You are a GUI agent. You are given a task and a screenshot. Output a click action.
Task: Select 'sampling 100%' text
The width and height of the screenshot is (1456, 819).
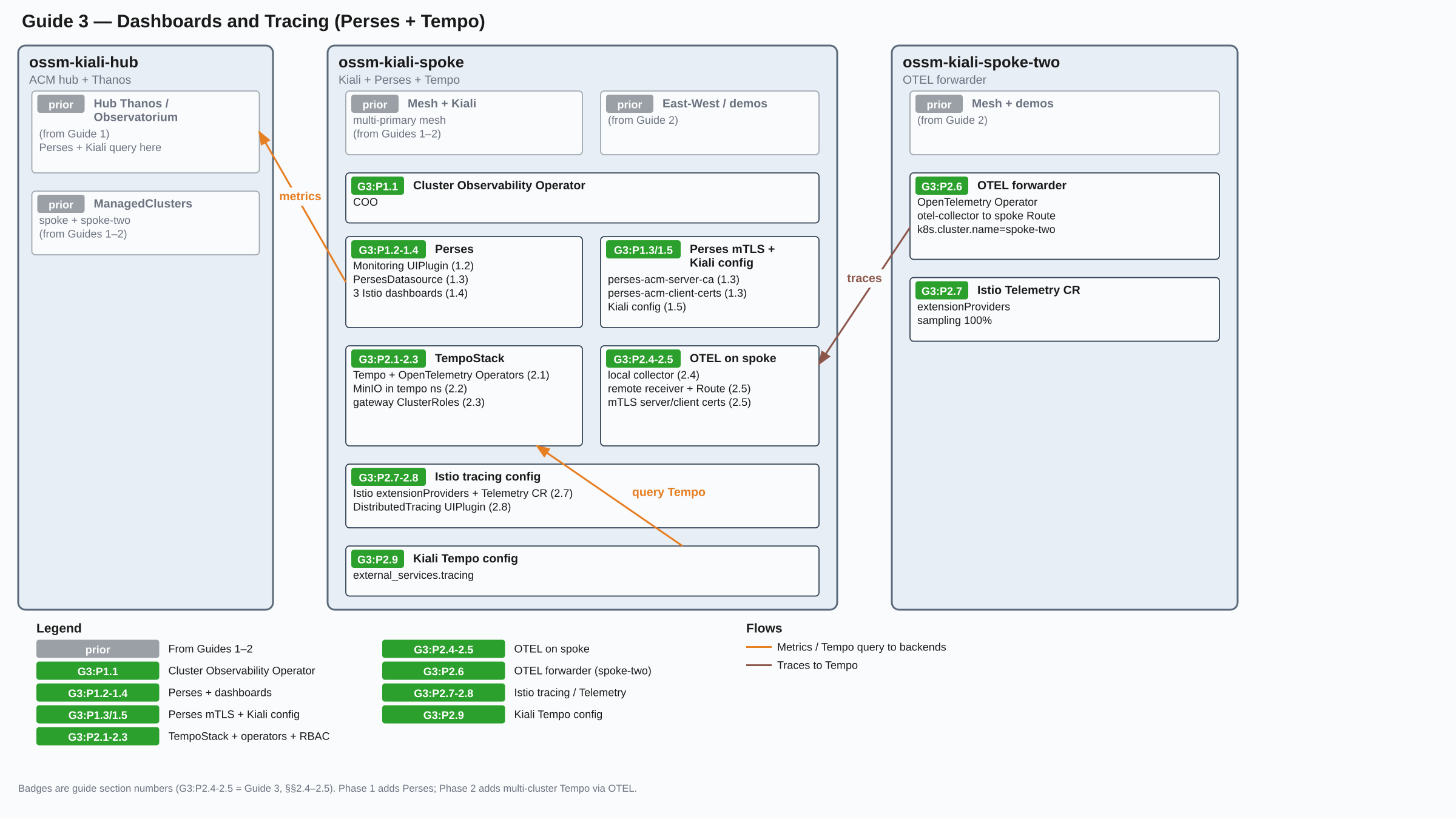(954, 320)
